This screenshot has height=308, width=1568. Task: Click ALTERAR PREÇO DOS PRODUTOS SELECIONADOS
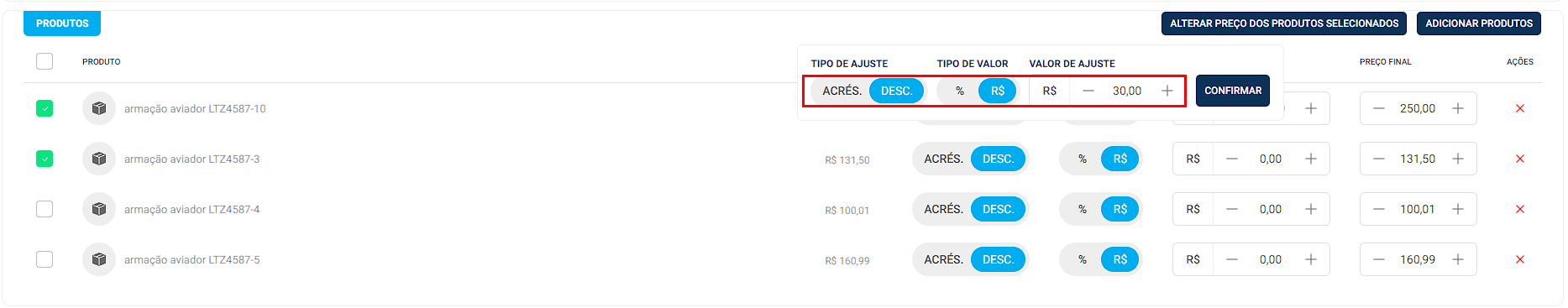[1284, 23]
